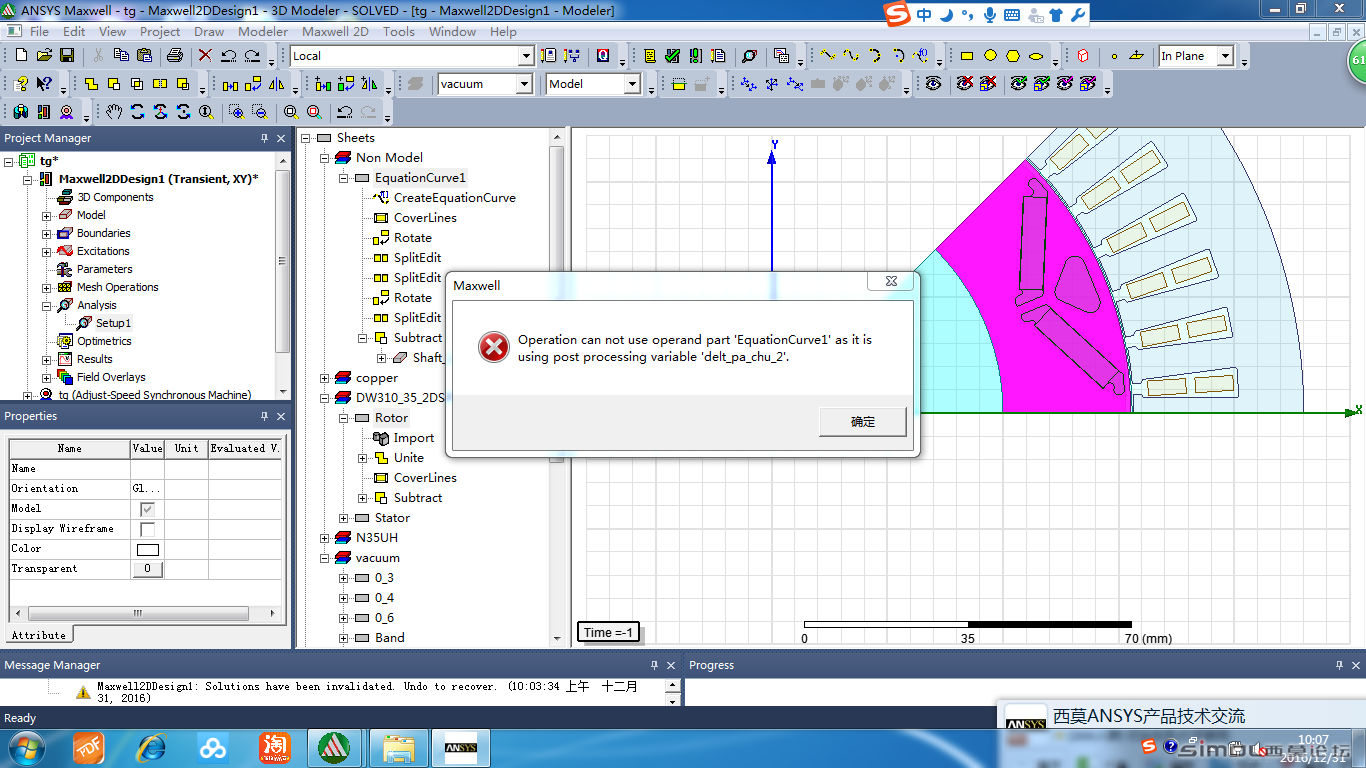
Task: Open the Baidu cloud taskbar icon
Action: (x=212, y=747)
